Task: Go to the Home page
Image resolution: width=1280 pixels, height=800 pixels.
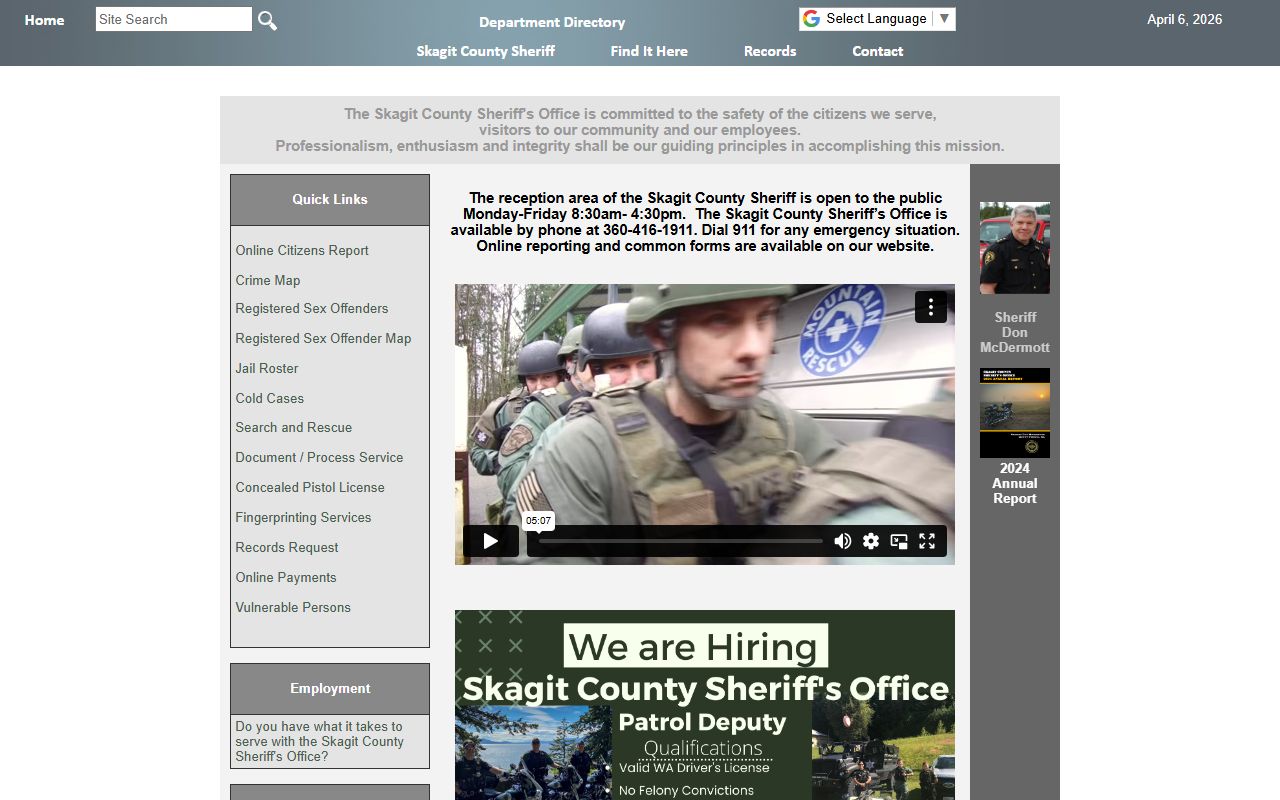Action: (x=44, y=20)
